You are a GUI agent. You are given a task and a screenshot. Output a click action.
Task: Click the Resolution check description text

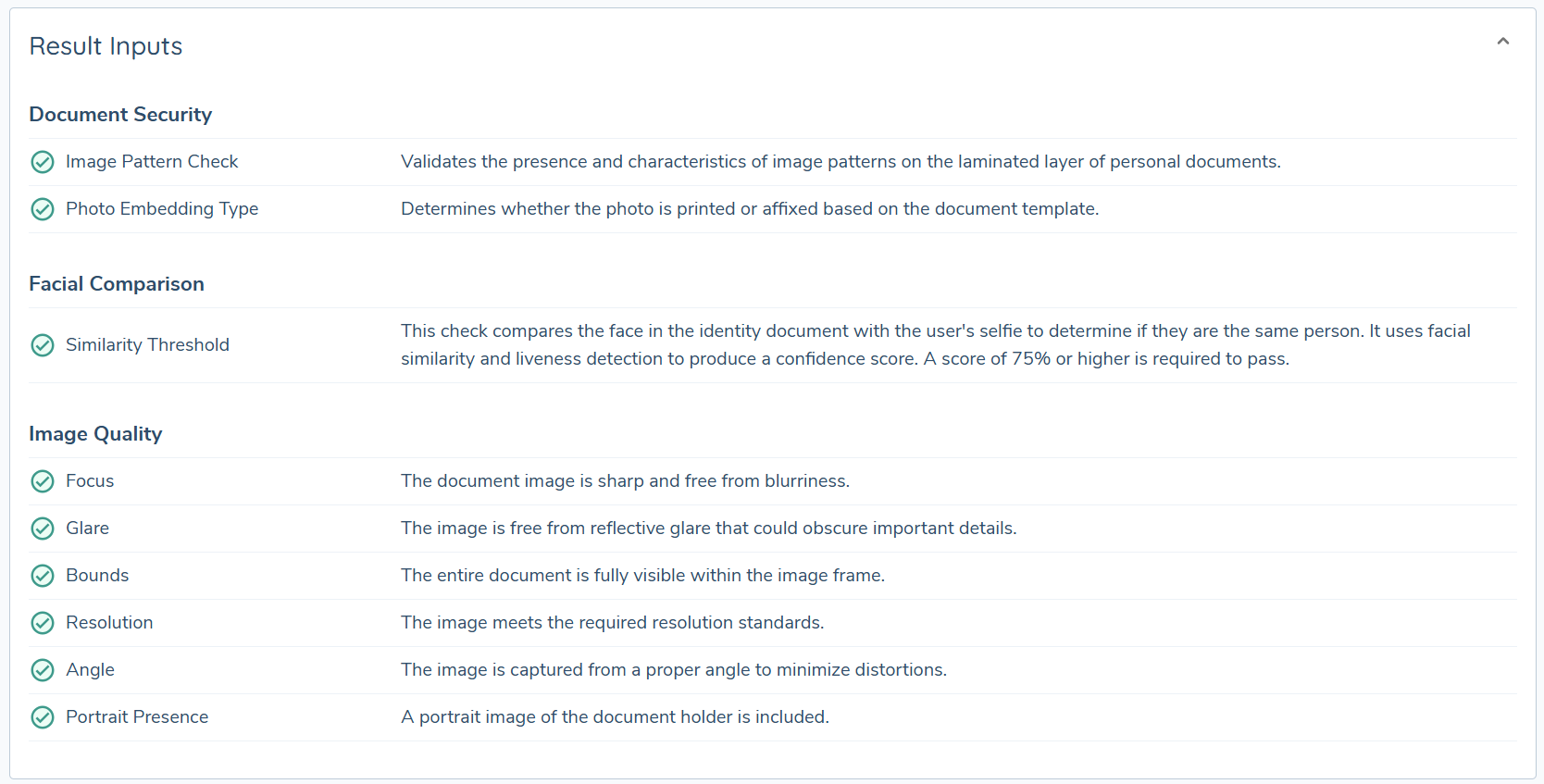[x=611, y=622]
